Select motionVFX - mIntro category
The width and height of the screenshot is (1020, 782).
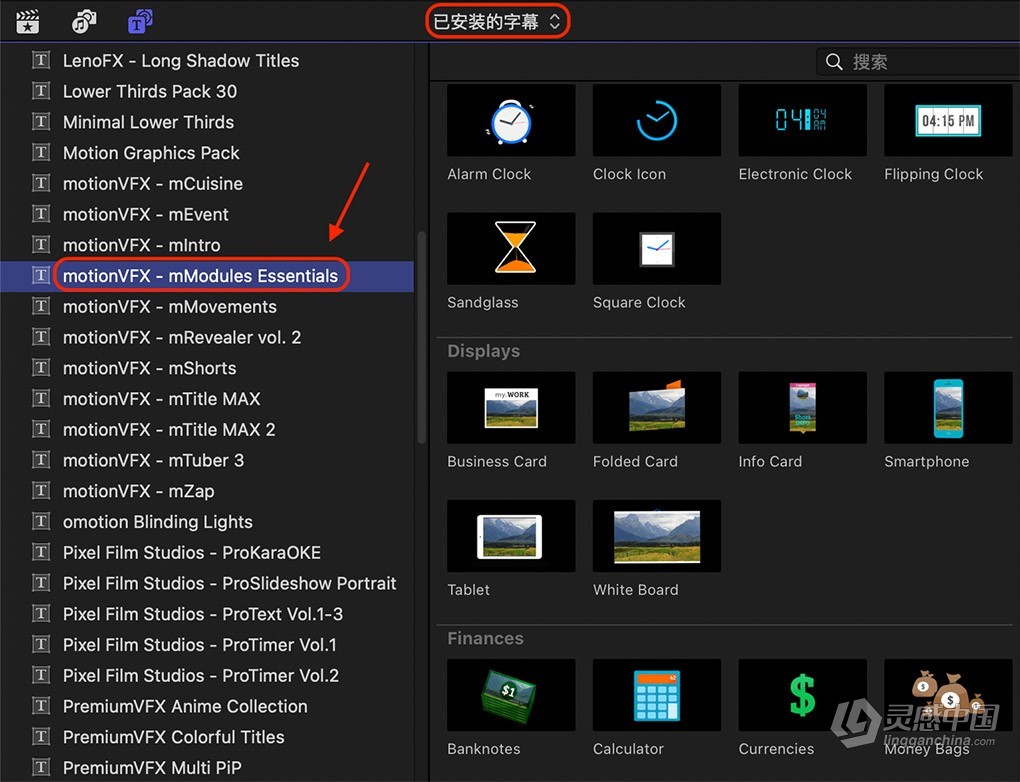point(207,245)
